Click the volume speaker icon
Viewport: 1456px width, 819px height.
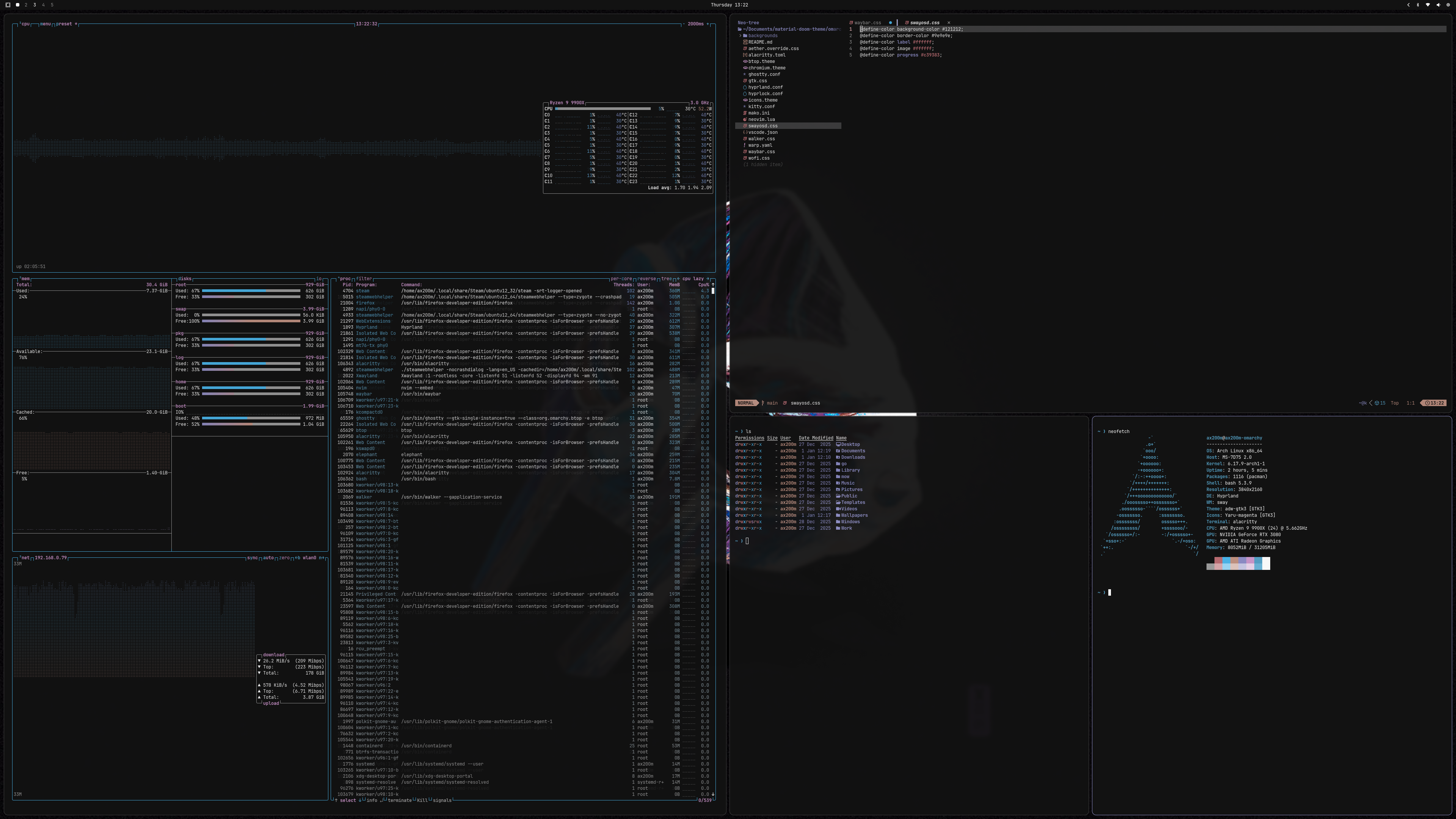click(1439, 5)
